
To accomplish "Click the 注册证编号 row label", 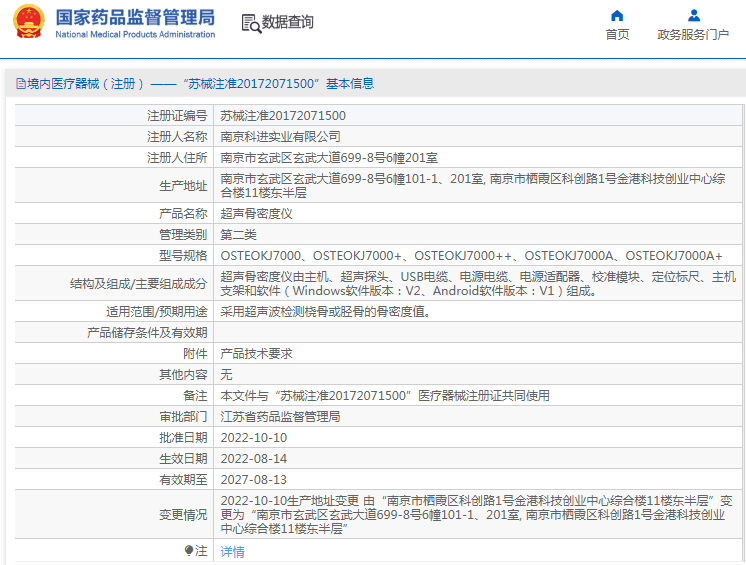I will tap(177, 116).
